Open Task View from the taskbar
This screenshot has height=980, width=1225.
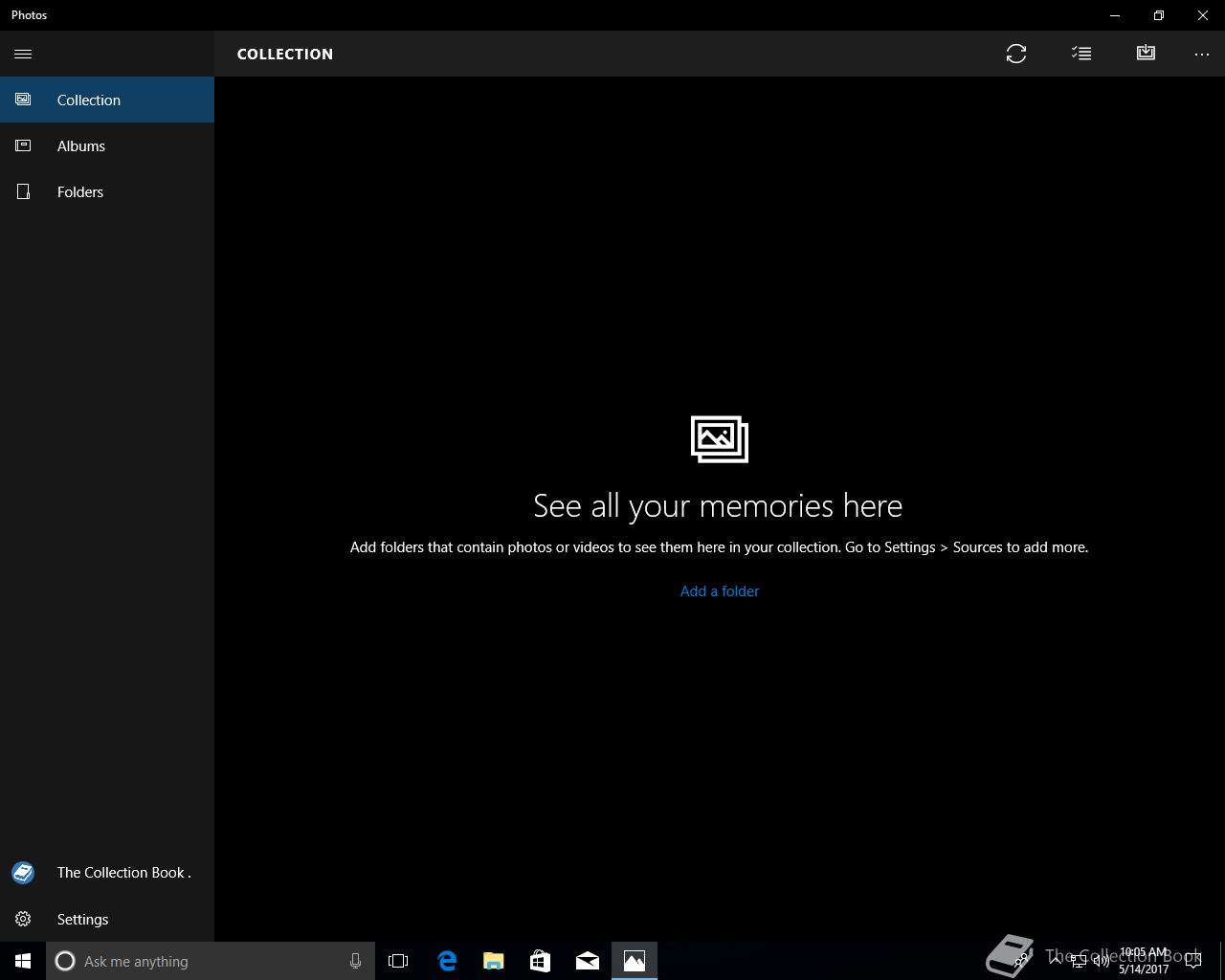pos(398,961)
